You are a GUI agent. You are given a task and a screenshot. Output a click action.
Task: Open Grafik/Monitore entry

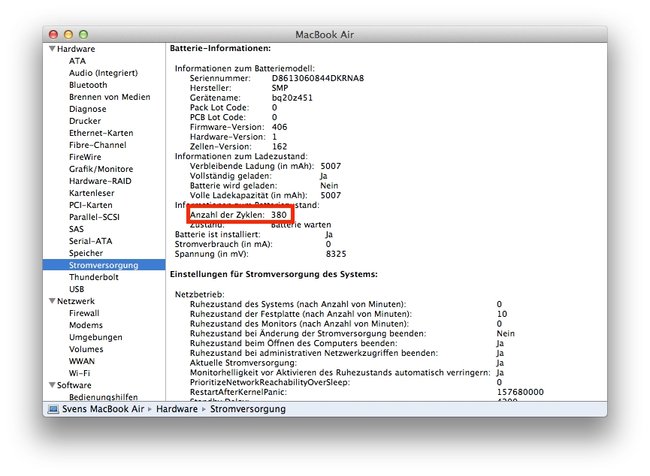point(101,169)
